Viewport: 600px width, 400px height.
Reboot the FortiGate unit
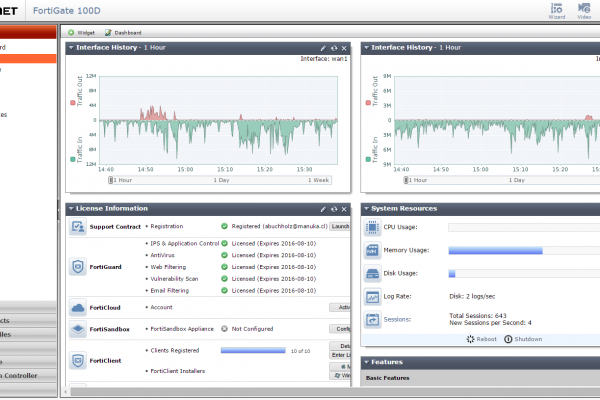point(481,339)
